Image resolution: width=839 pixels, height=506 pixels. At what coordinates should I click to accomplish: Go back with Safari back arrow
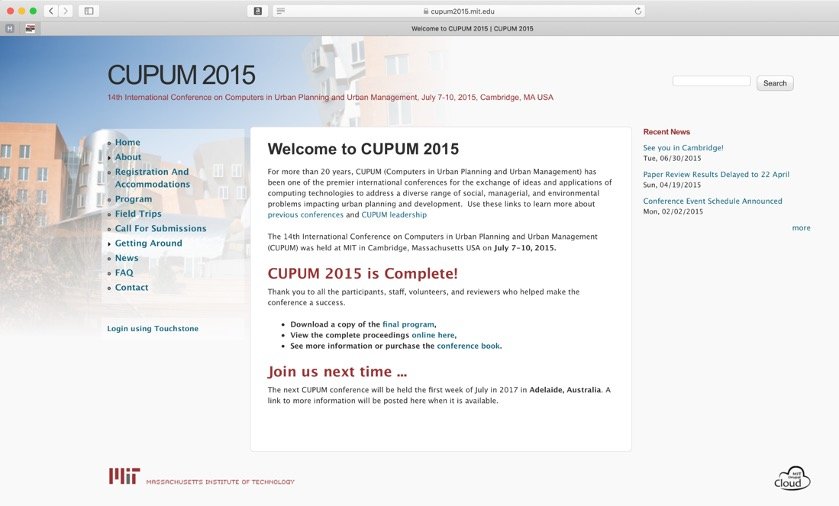pos(51,11)
